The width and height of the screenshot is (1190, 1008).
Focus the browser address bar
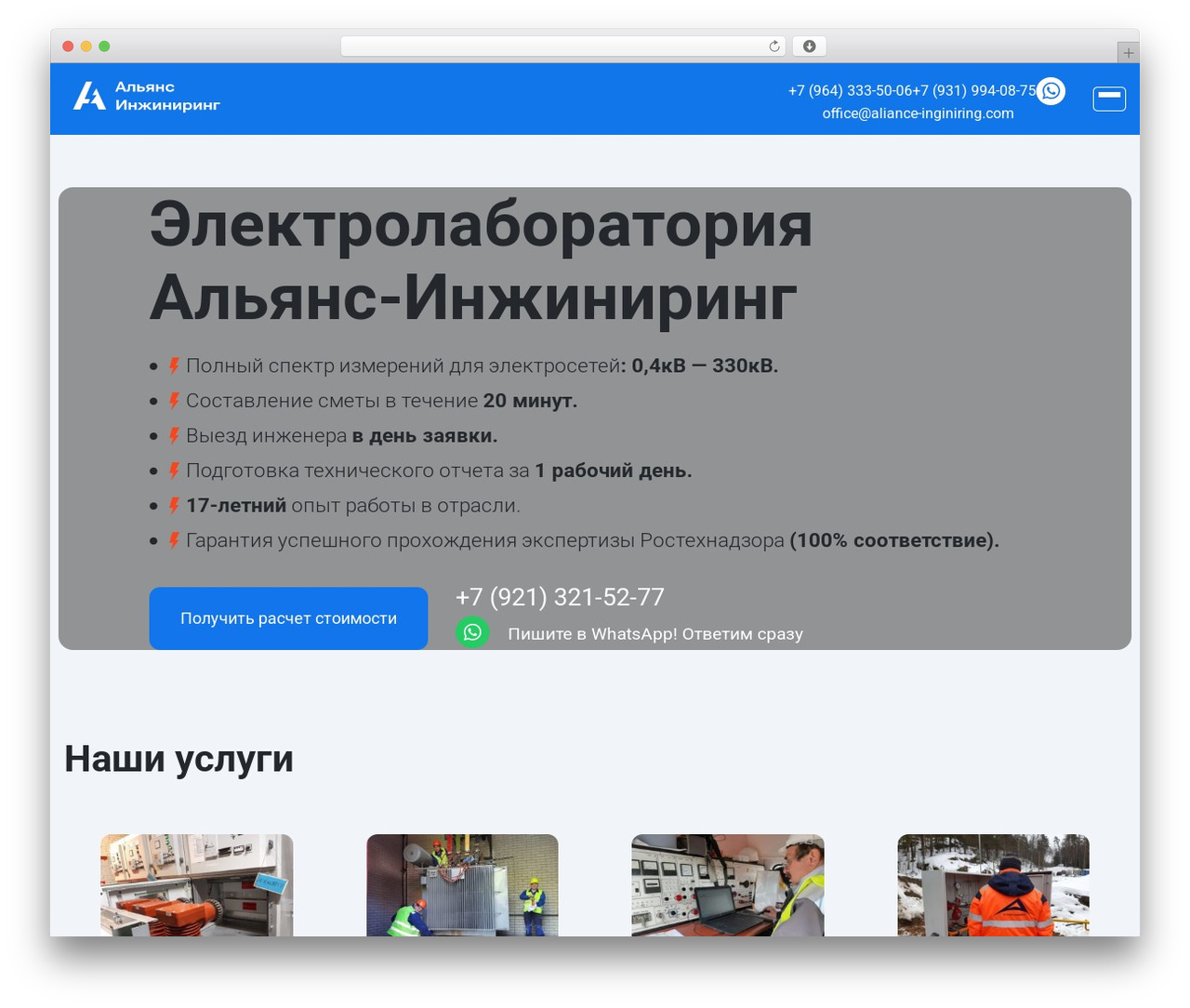coord(562,46)
